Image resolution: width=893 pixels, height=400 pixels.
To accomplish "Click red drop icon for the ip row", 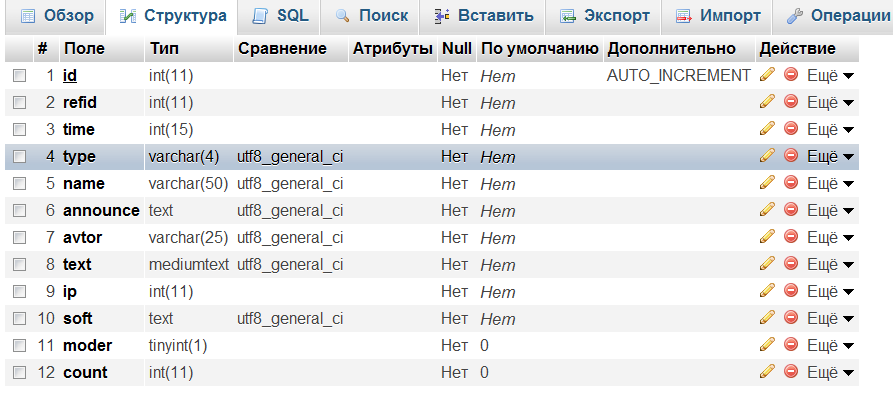I will pos(791,291).
